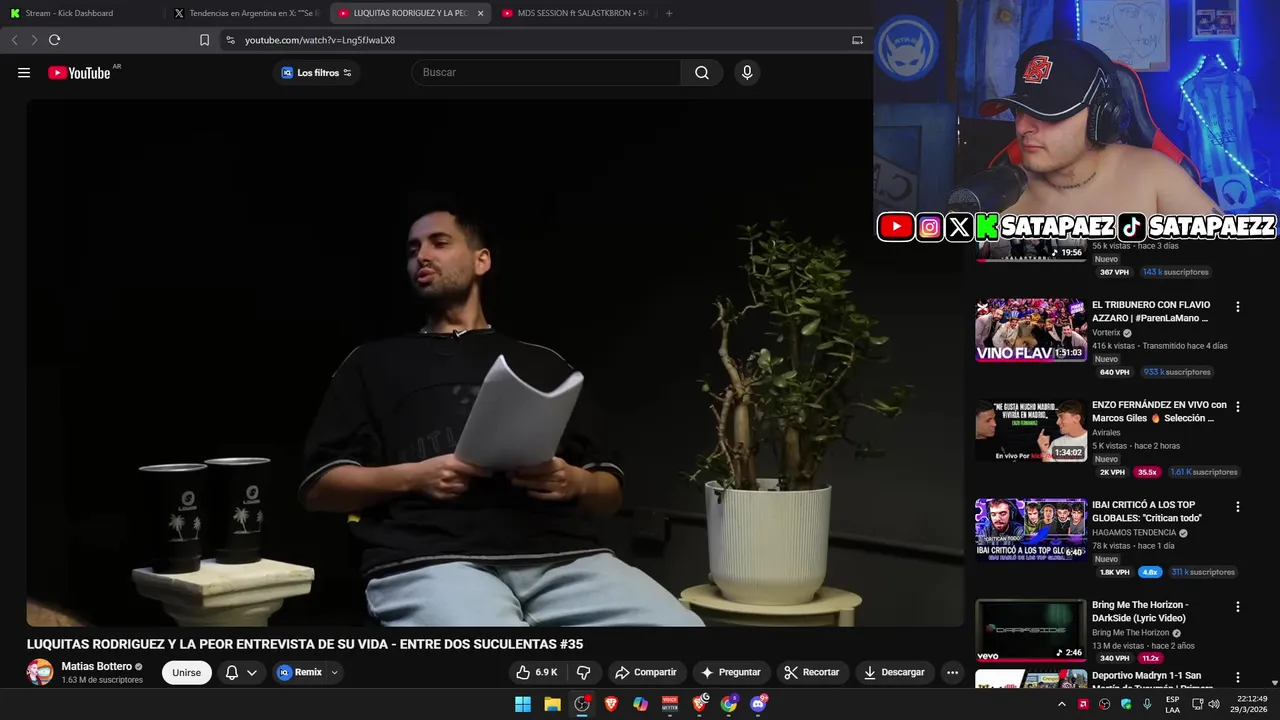This screenshot has height=720, width=1280.
Task: Open File Explorer from the taskbar
Action: coord(552,704)
